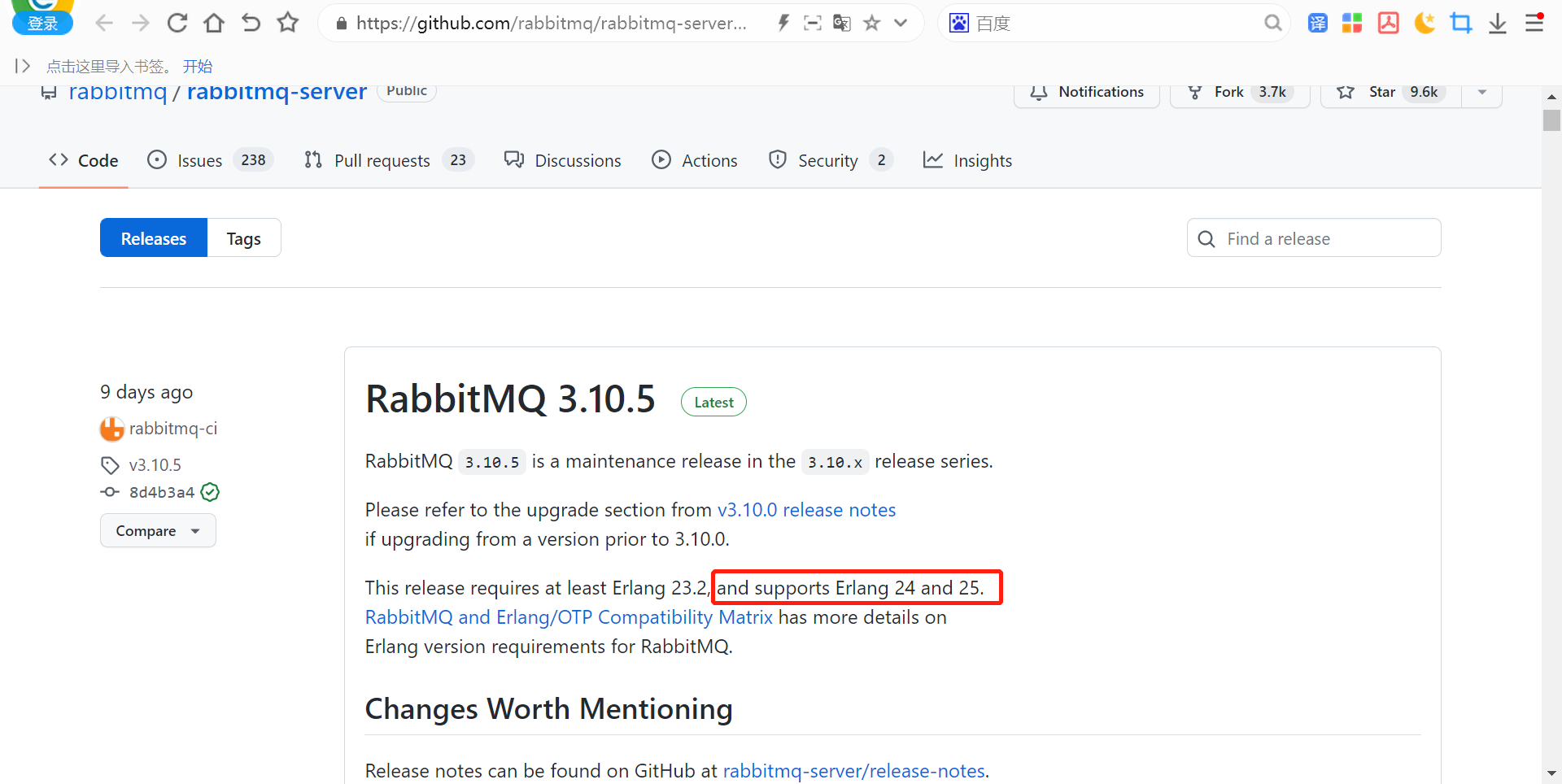Open the v3.10.0 release notes link
This screenshot has width=1562, height=784.
click(x=806, y=510)
